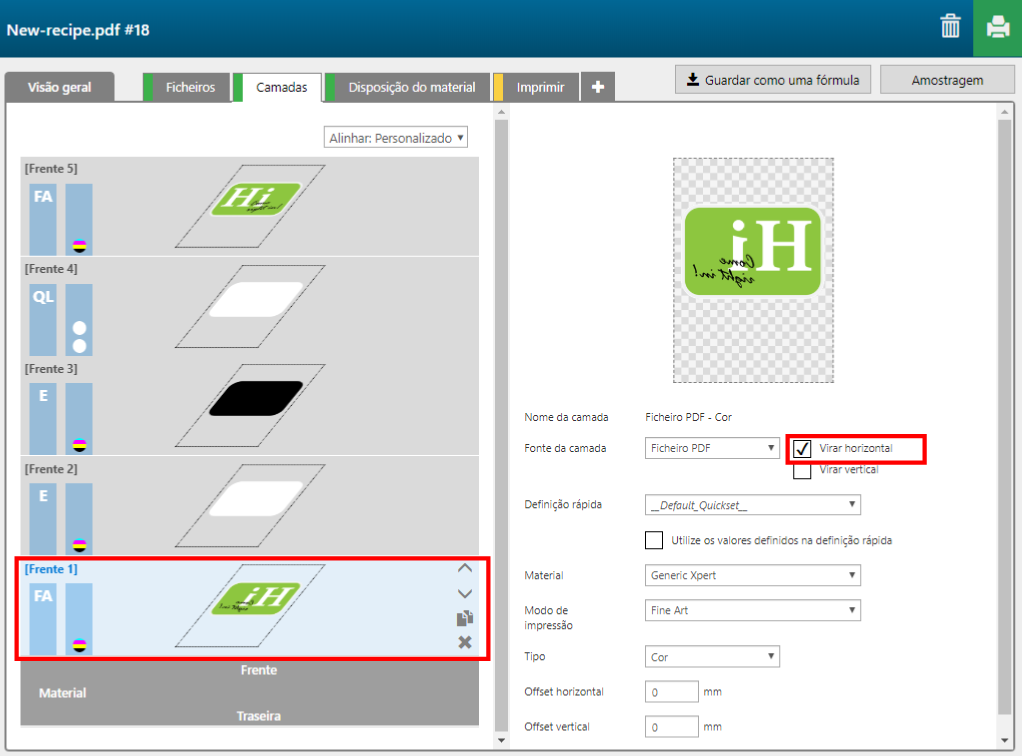
Task: Click the CMYK color icon on Frente 5
Action: tap(79, 245)
